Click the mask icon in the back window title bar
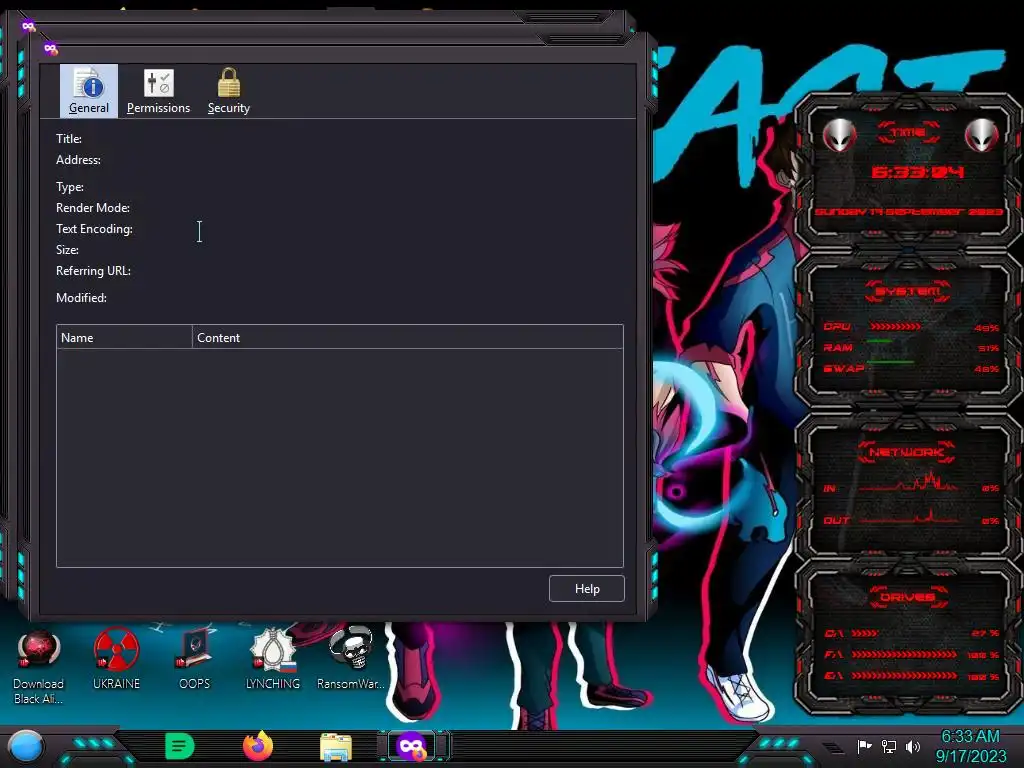This screenshot has height=768, width=1024. click(x=28, y=26)
